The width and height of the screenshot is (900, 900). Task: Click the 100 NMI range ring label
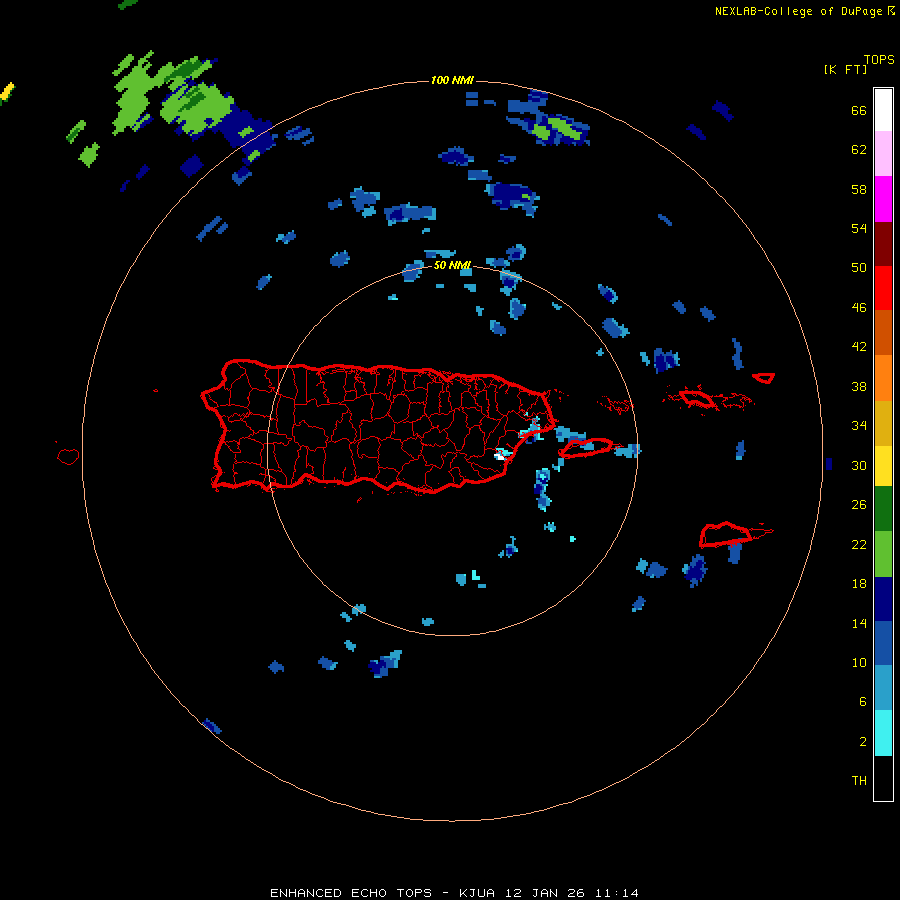(452, 80)
